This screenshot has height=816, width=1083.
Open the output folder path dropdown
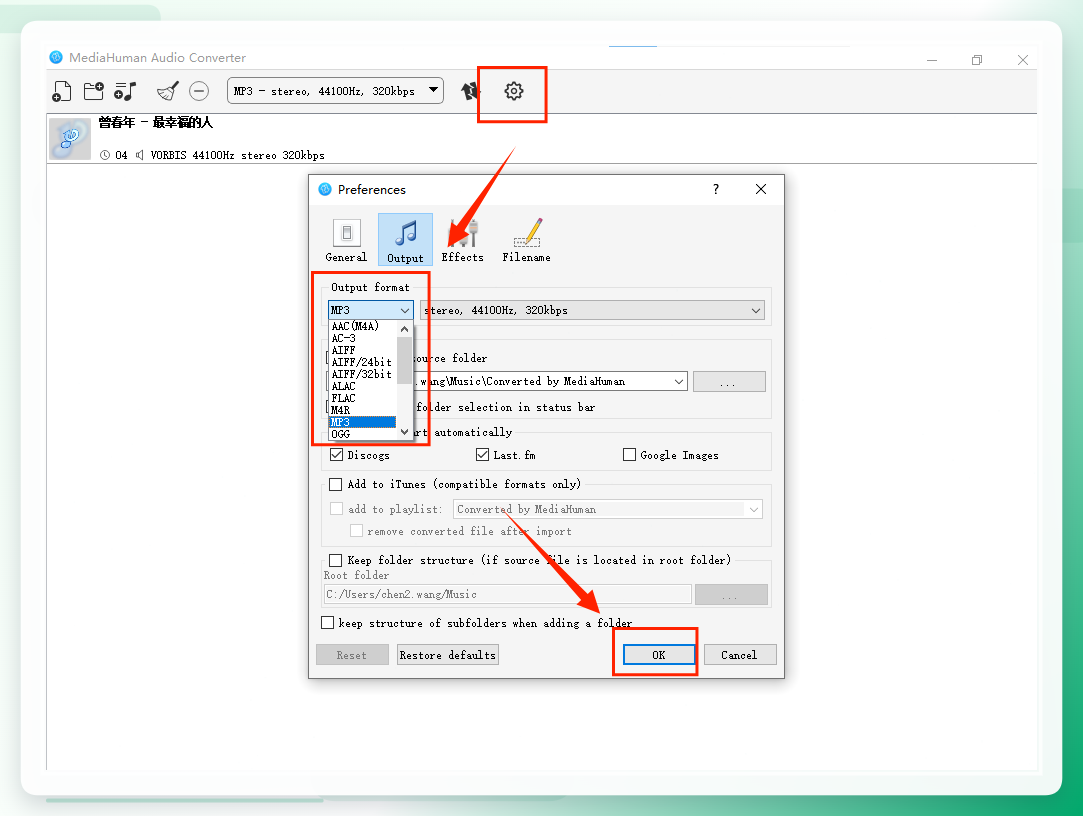679,381
